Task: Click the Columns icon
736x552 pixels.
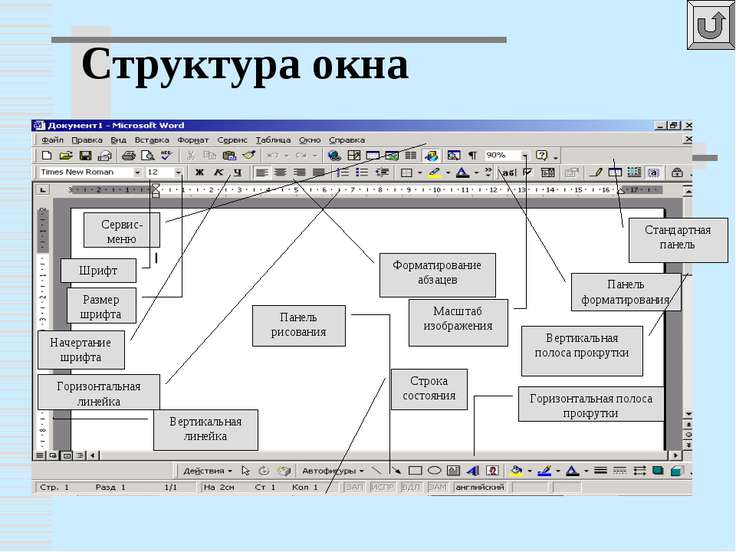Action: (411, 155)
